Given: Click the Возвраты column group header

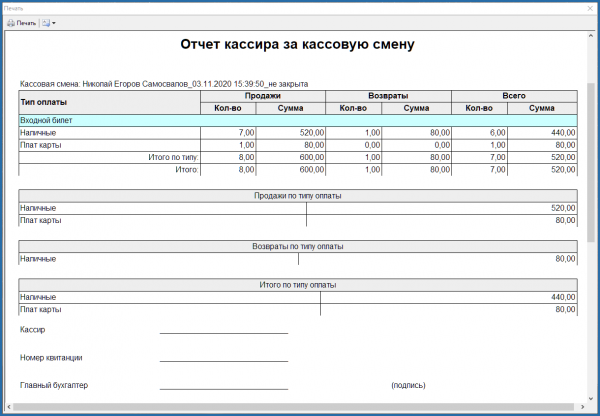Looking at the screenshot, I should click(x=388, y=96).
